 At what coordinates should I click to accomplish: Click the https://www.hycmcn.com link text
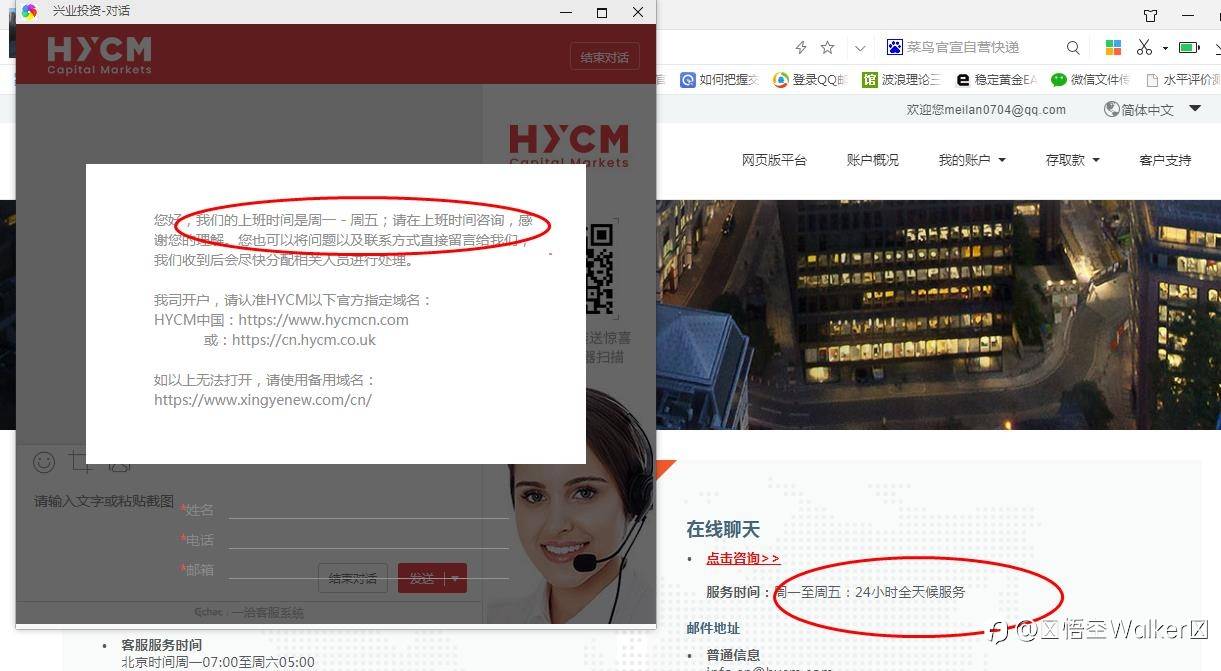tap(324, 320)
